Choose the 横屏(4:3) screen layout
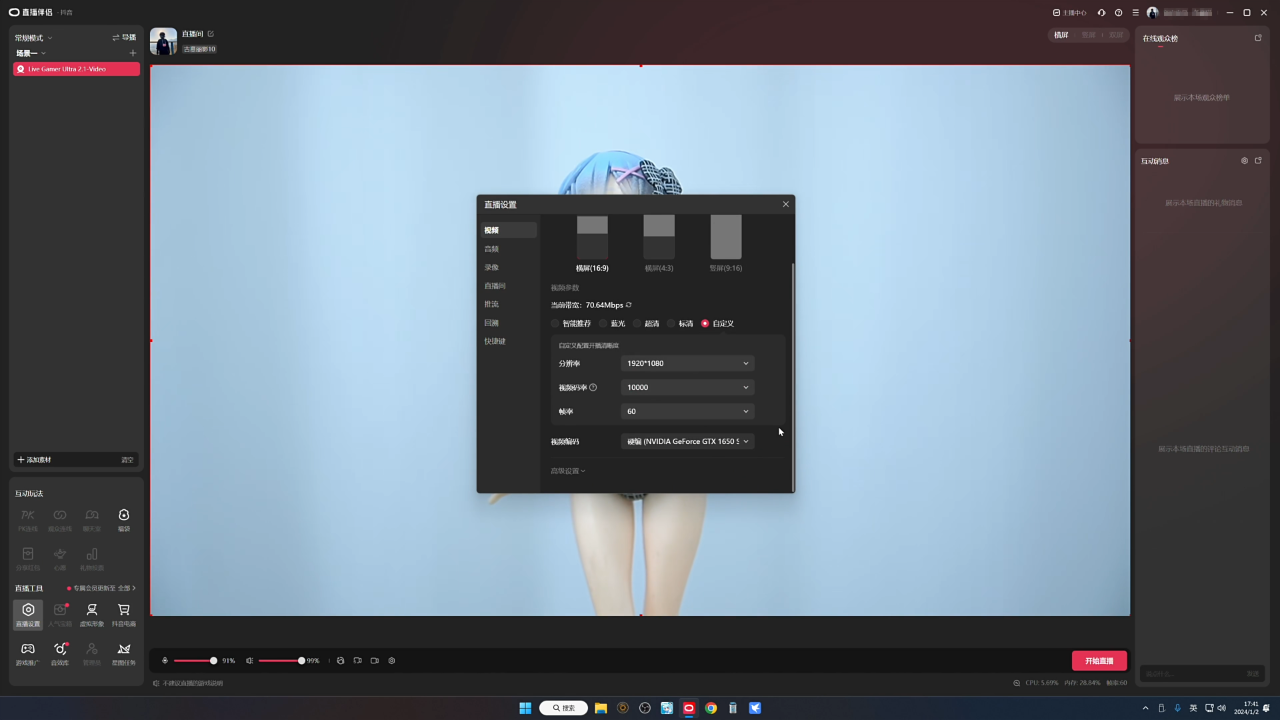Screen dimensions: 1280x720 pos(659,243)
